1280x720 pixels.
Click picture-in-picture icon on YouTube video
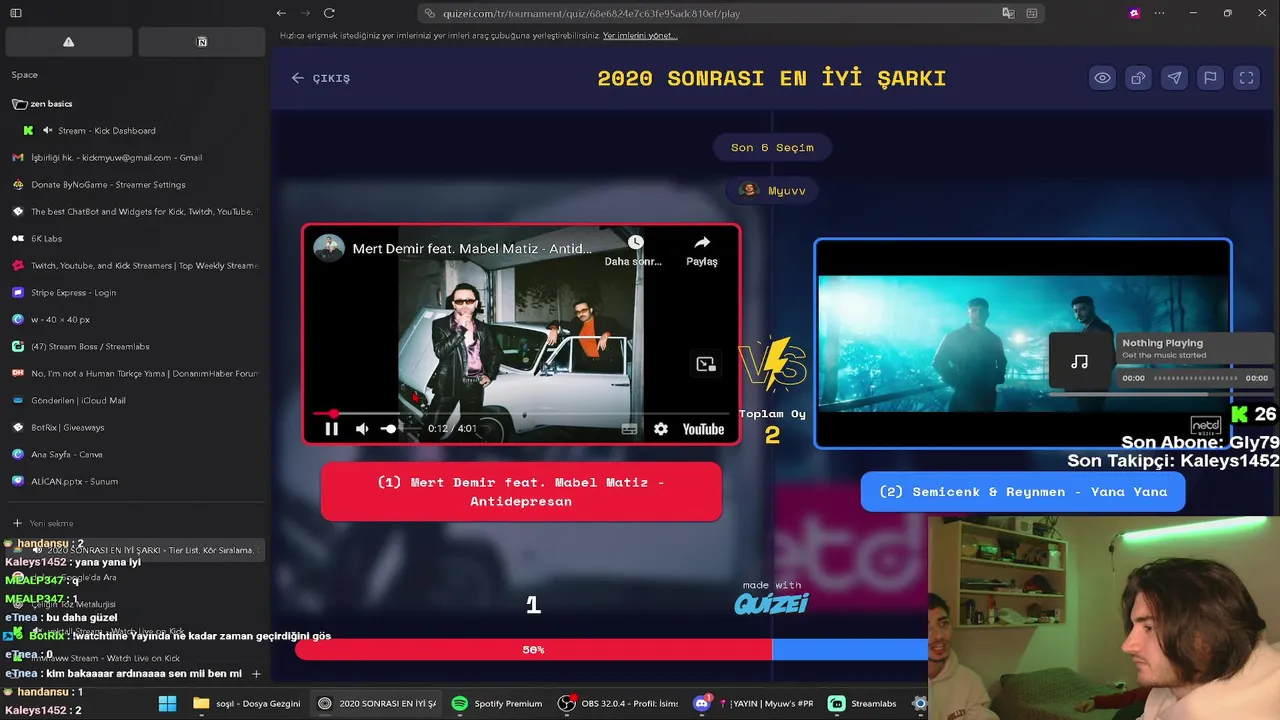point(706,364)
